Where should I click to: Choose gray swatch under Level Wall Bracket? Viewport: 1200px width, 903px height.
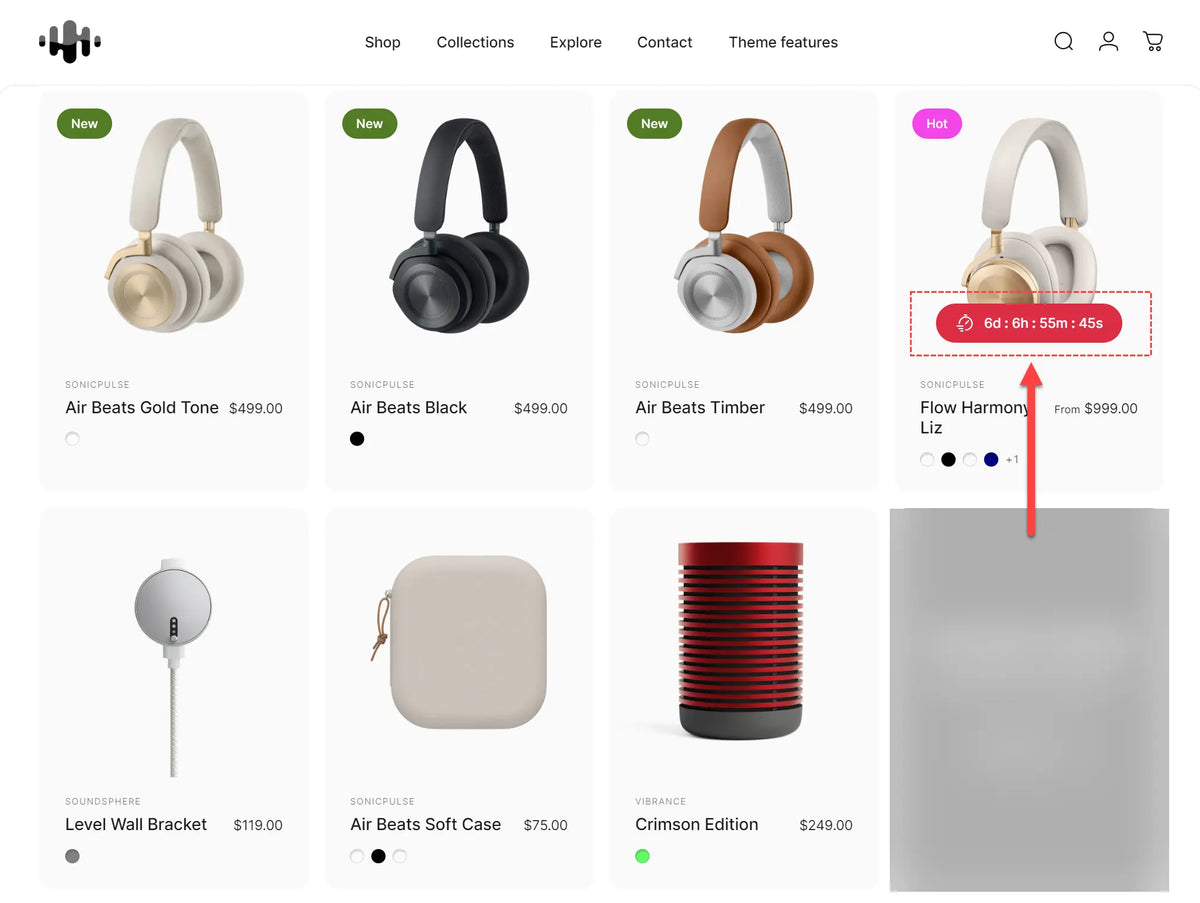[72, 856]
